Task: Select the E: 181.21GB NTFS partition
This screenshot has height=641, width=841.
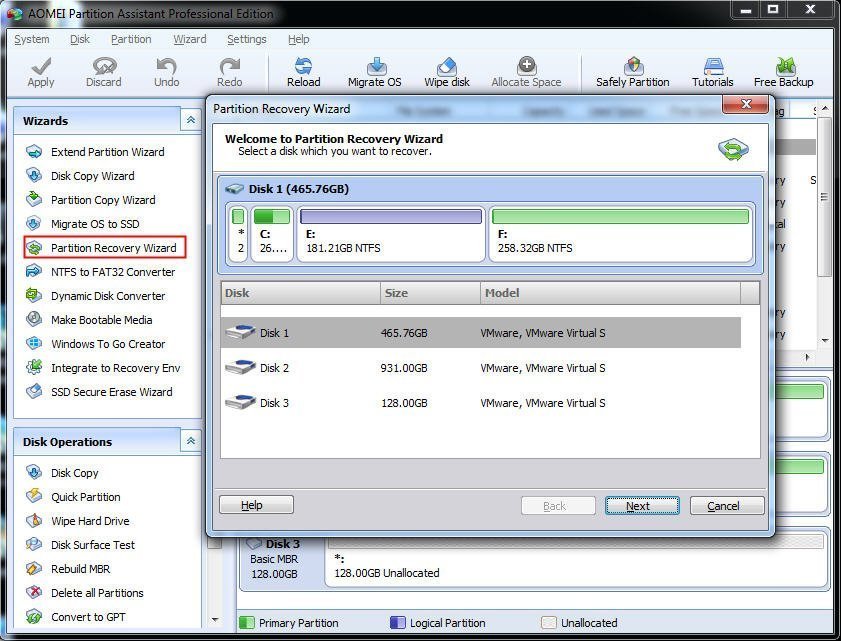Action: 391,234
